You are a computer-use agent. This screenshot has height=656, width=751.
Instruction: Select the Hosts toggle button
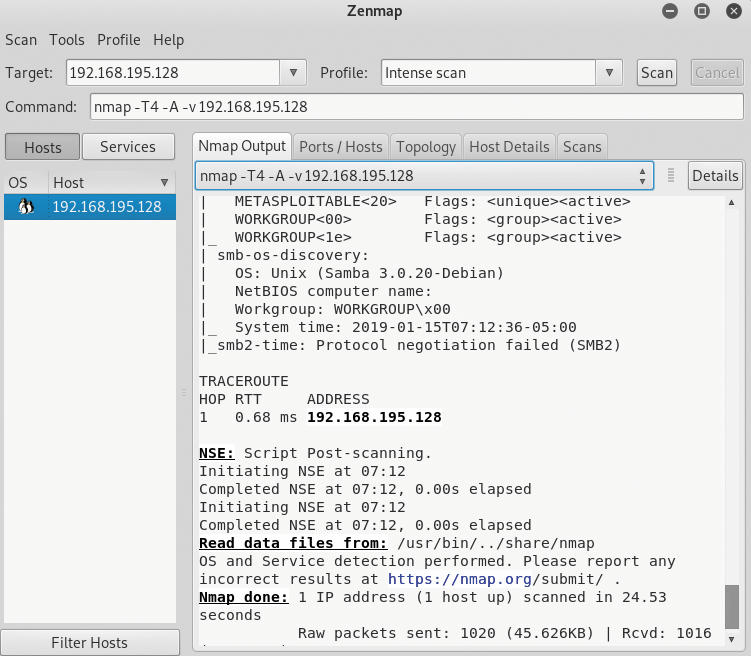pyautogui.click(x=43, y=147)
